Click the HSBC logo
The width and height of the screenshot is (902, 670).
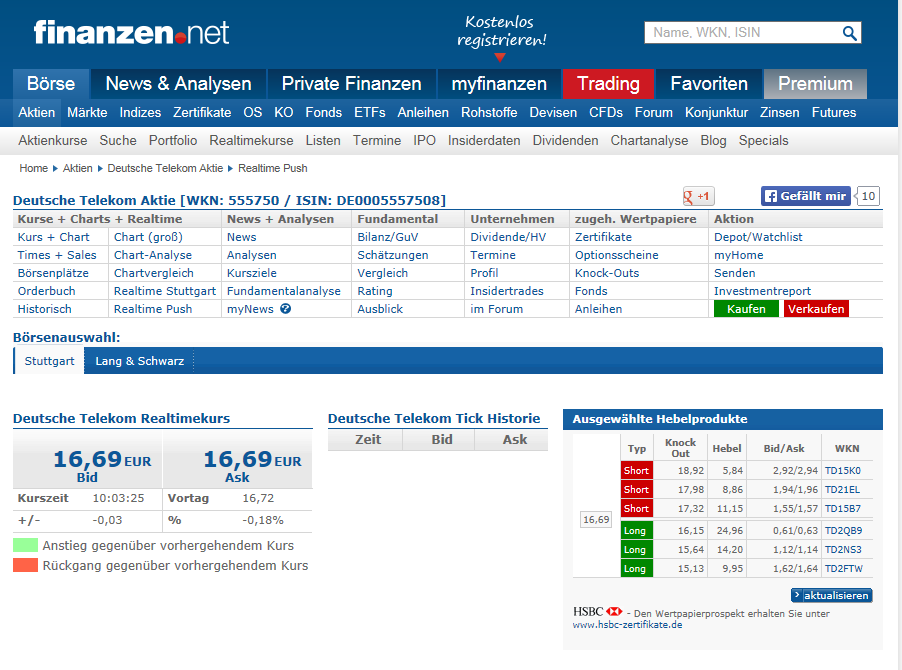598,611
